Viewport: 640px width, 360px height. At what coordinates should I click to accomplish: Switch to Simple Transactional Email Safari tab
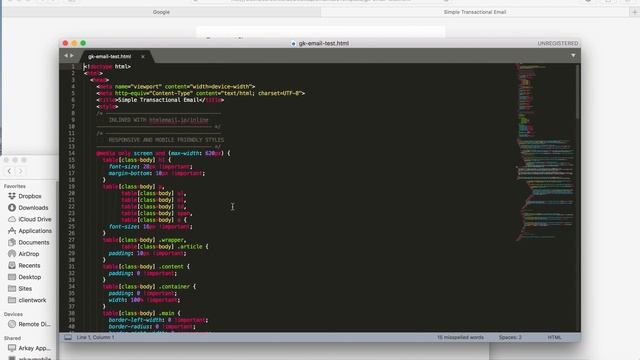475,12
